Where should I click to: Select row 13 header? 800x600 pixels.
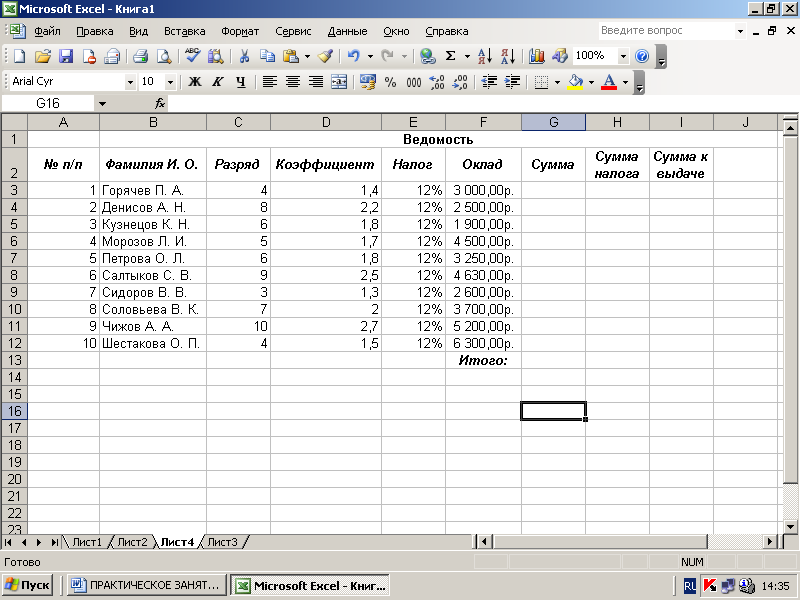point(14,360)
